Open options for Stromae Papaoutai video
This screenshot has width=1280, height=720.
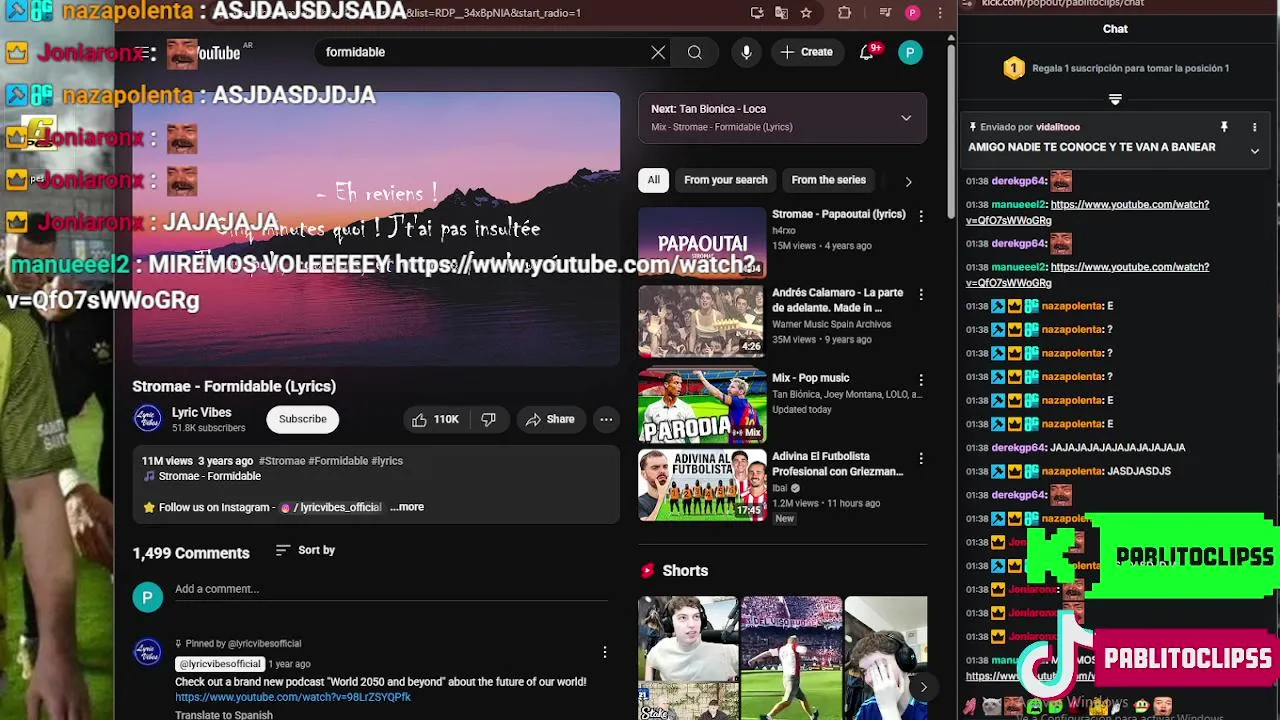pyautogui.click(x=921, y=216)
